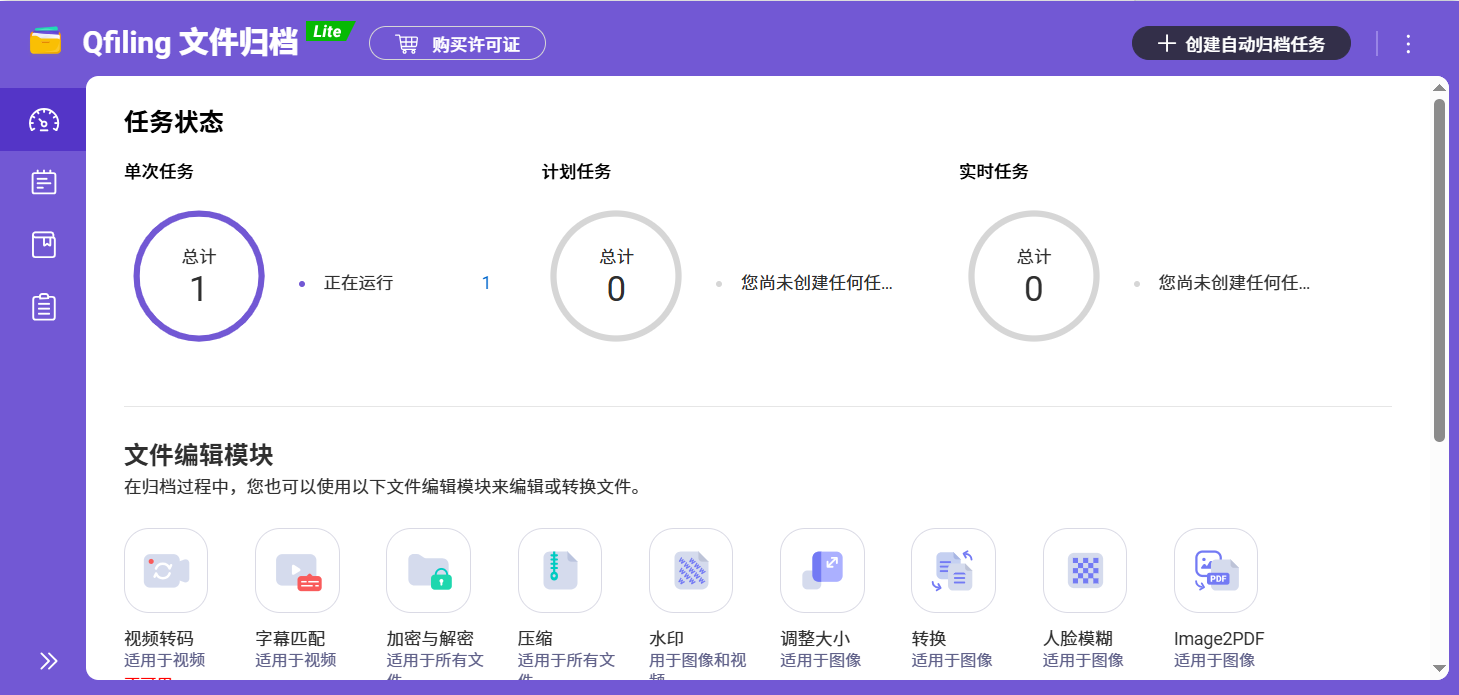Click the 调整大小 label text
Screen dimensions: 1459x695
[815, 639]
